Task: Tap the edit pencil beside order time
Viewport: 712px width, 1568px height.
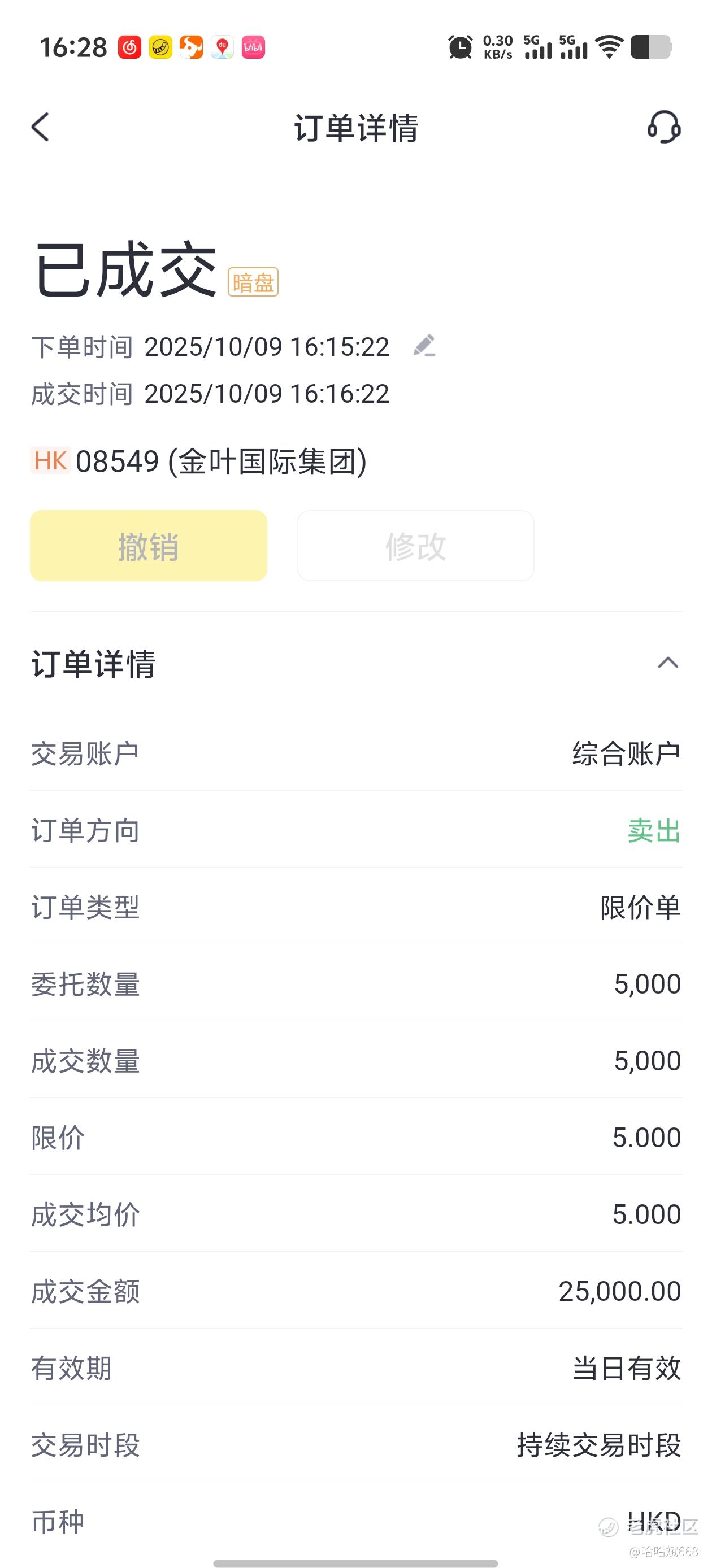Action: (424, 346)
